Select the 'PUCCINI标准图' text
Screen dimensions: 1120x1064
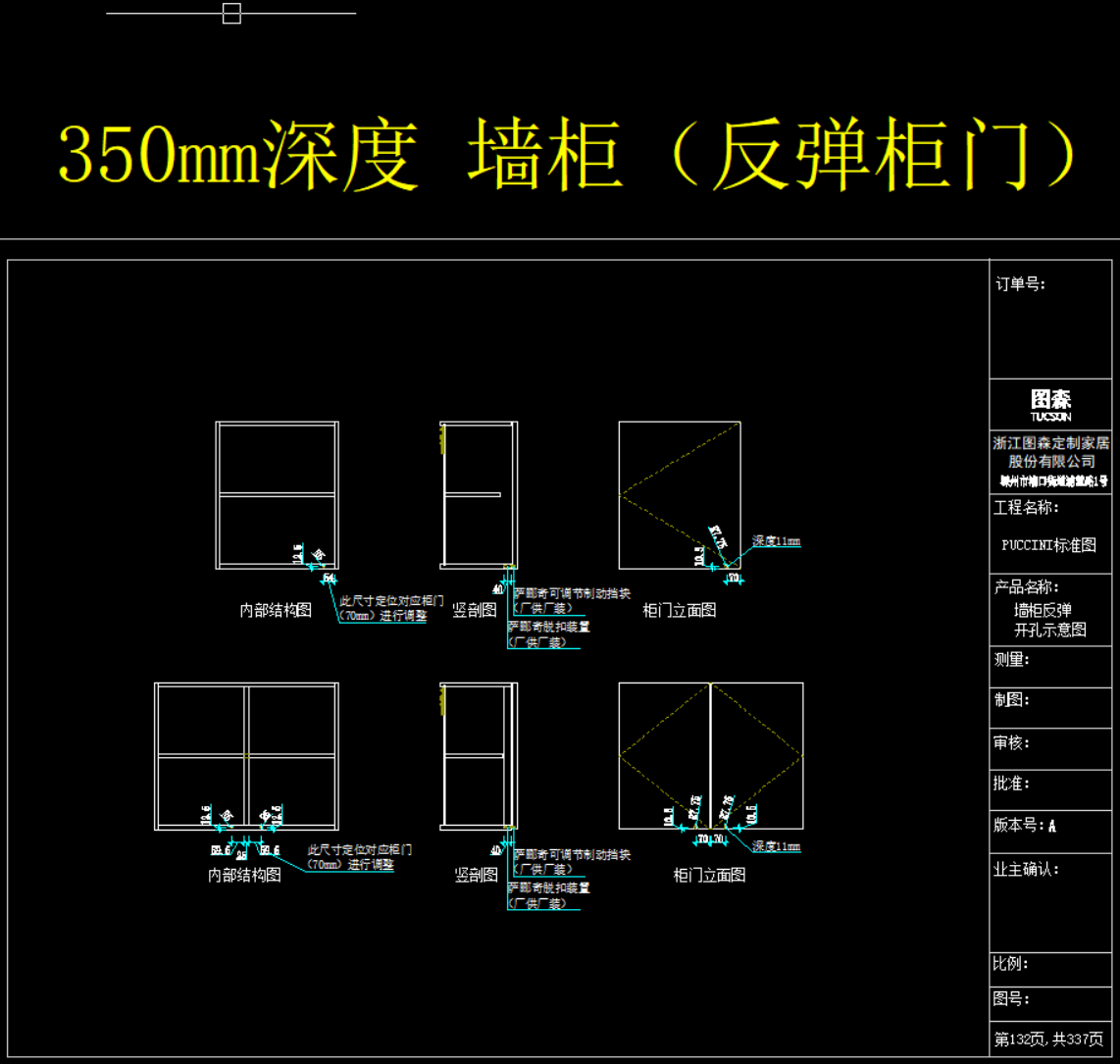click(1048, 545)
